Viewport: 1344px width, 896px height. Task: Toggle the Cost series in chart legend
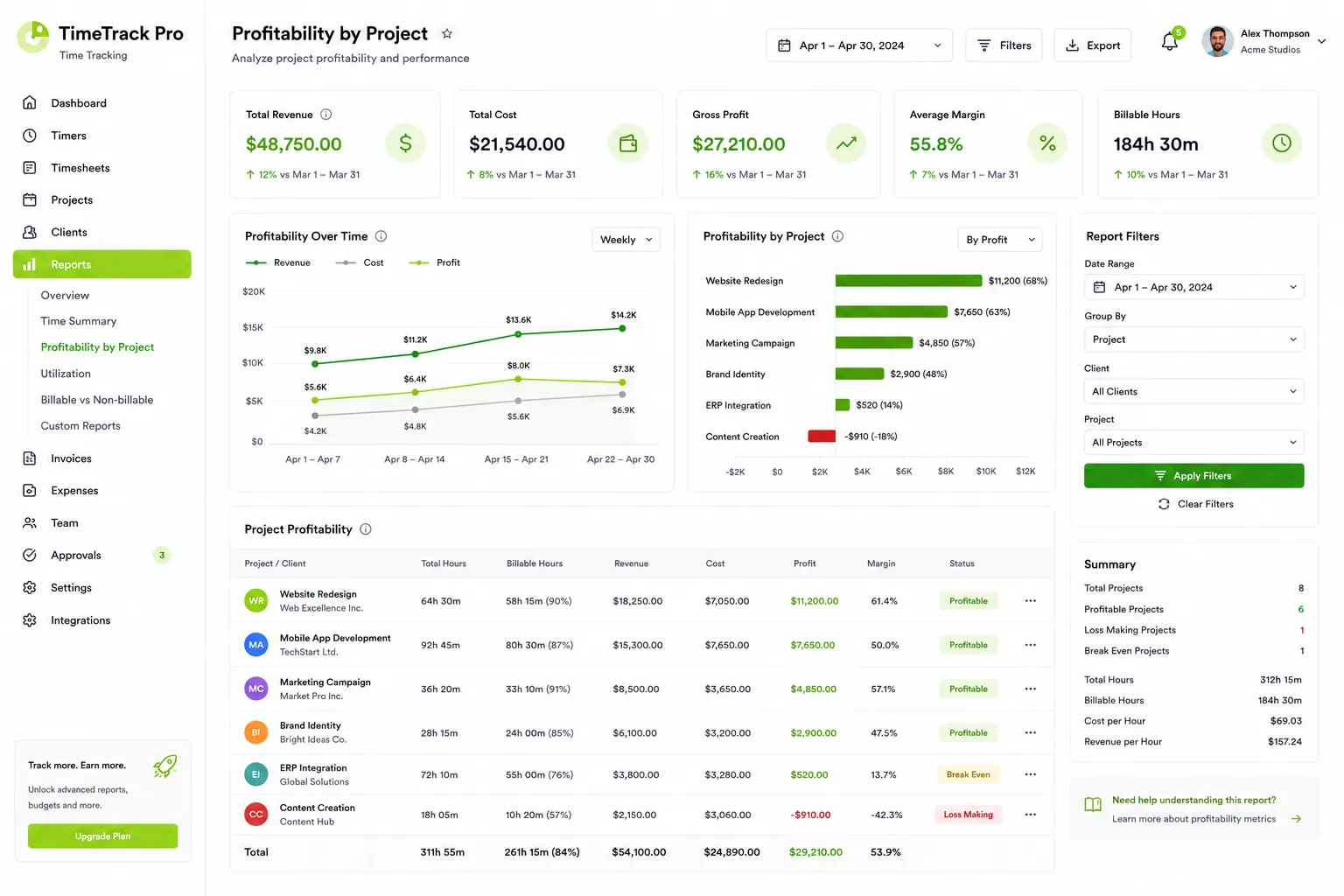point(360,262)
